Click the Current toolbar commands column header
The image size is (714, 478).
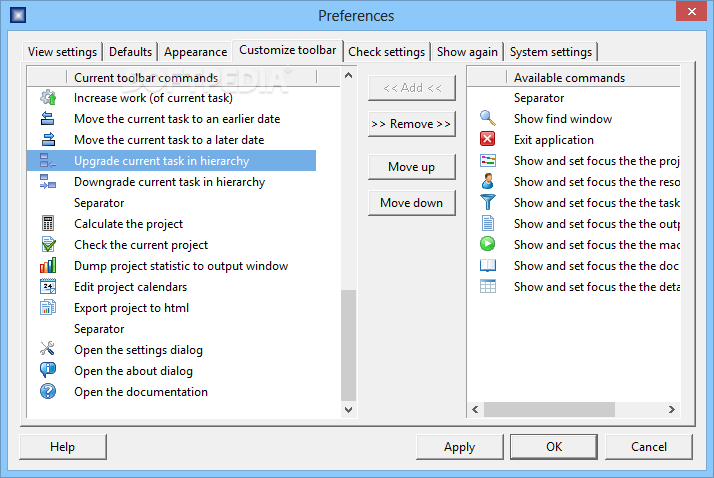point(192,77)
